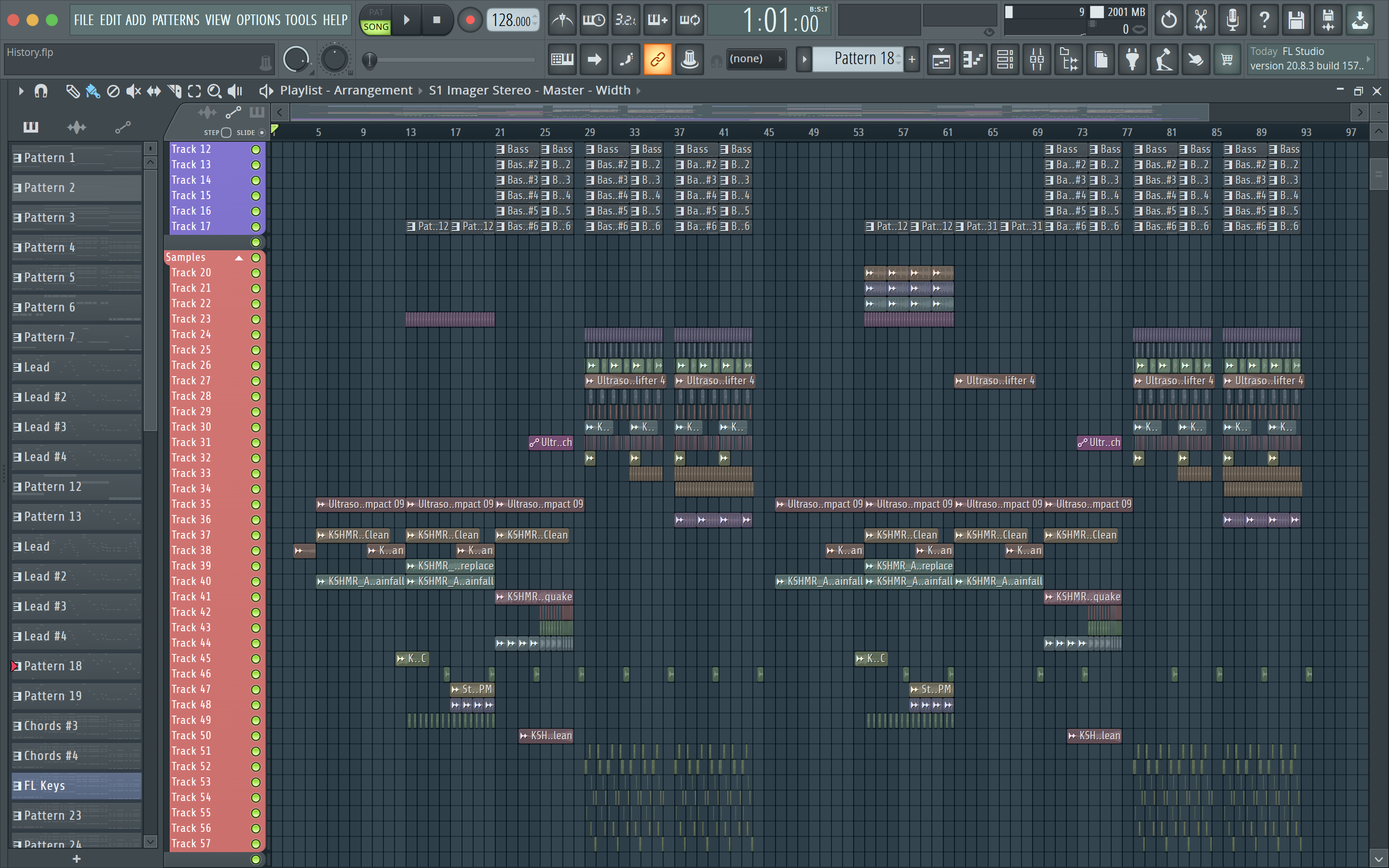The width and height of the screenshot is (1389, 868).
Task: Adjust the master pitch knob
Action: tap(335, 59)
